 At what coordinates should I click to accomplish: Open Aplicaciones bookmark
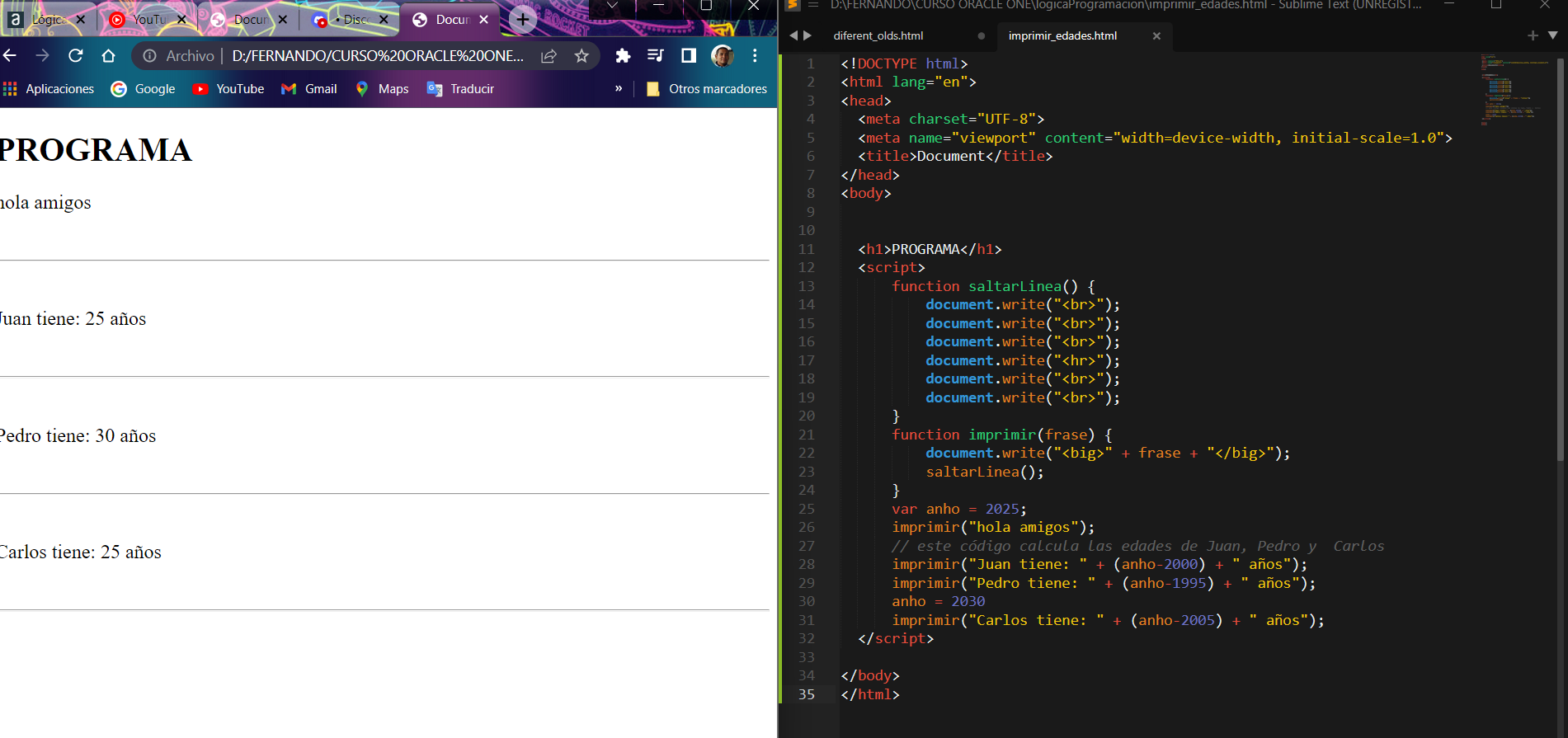click(49, 89)
